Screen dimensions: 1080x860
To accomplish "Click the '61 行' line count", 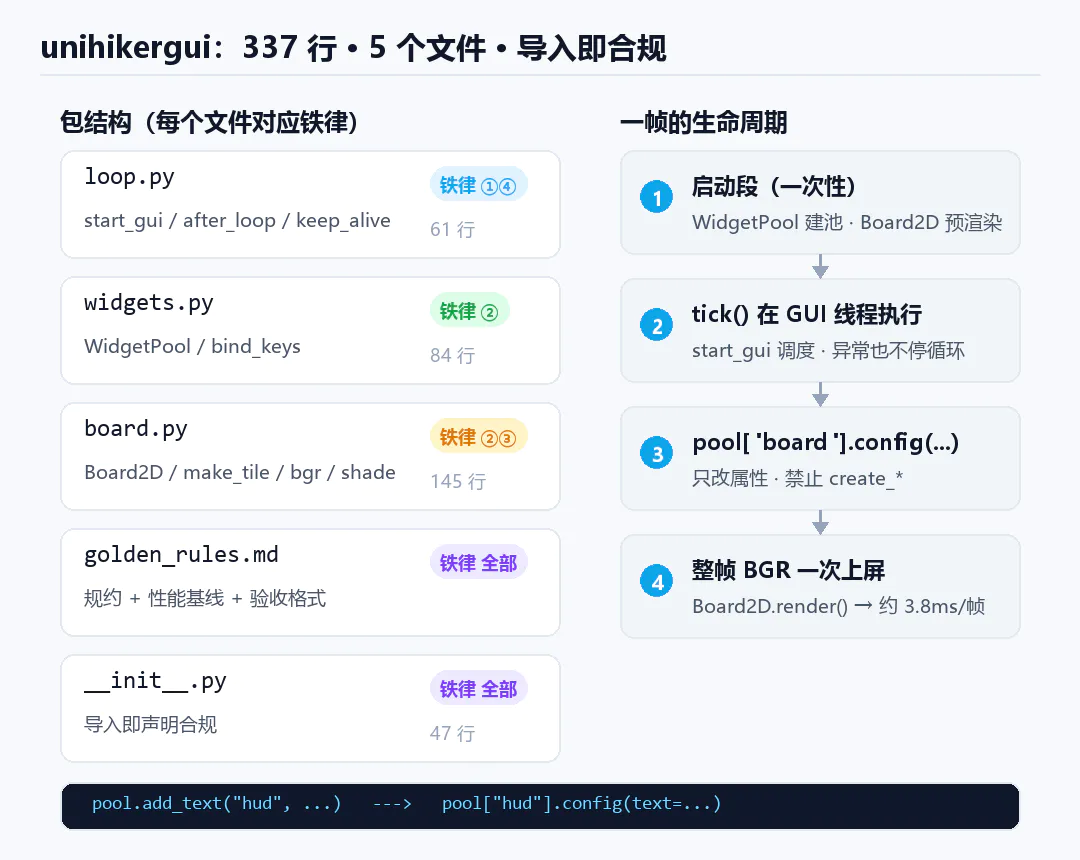I will pos(453,229).
